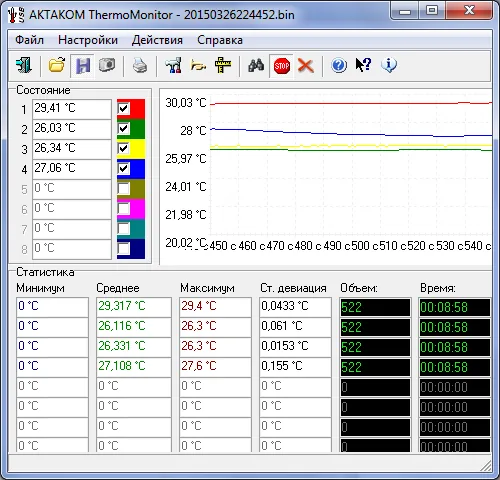Open help with the blue question mark icon

339,65
